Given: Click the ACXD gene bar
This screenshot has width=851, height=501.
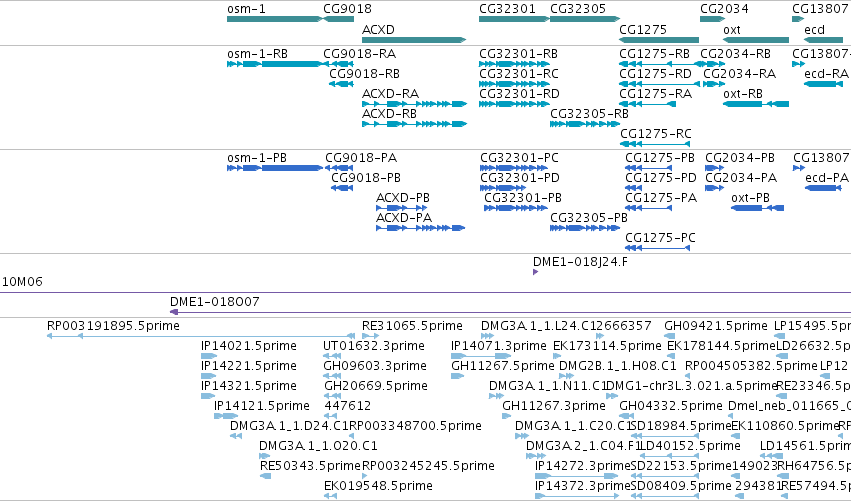Looking at the screenshot, I should pos(414,40).
